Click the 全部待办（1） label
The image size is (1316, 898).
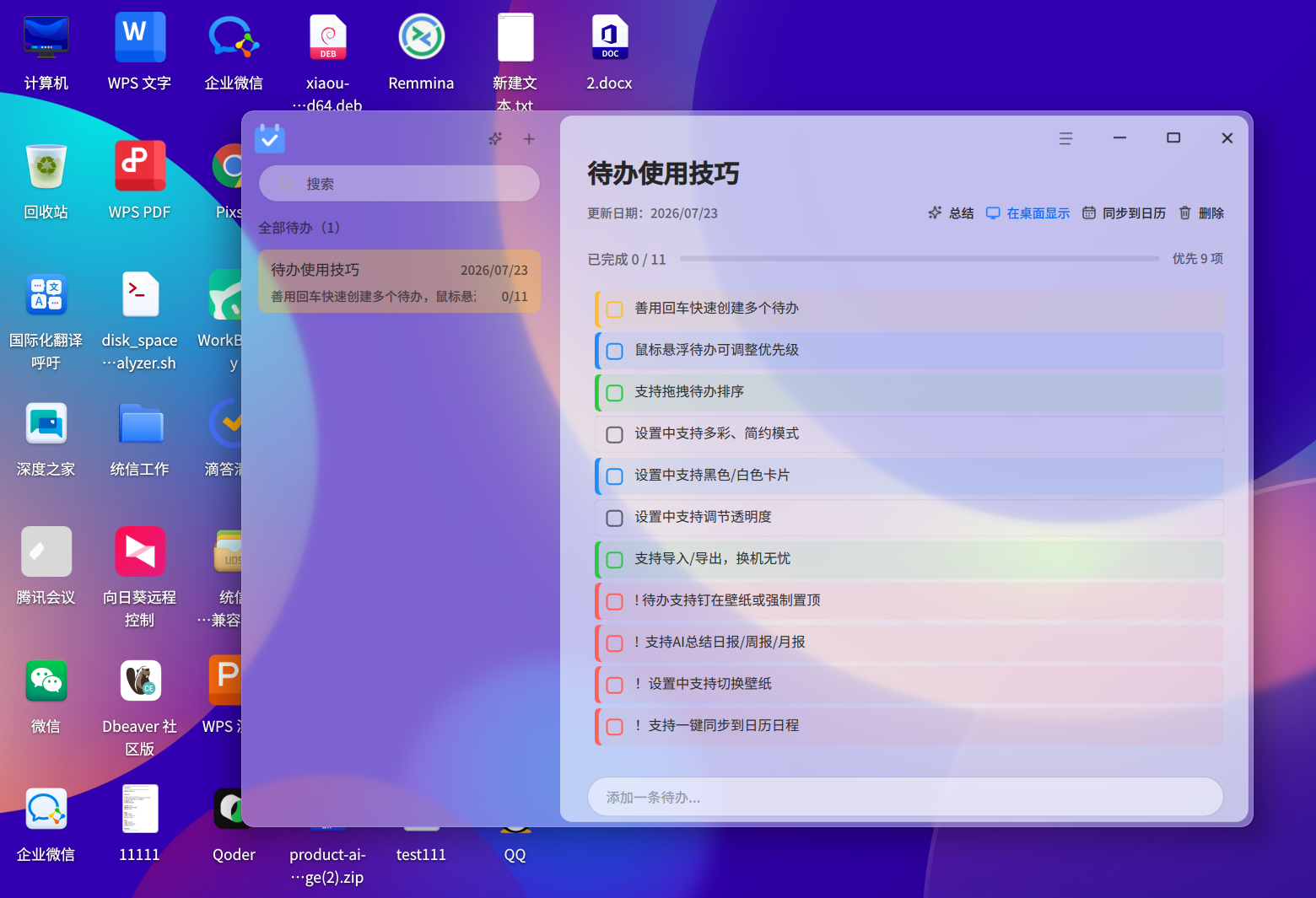click(x=299, y=228)
